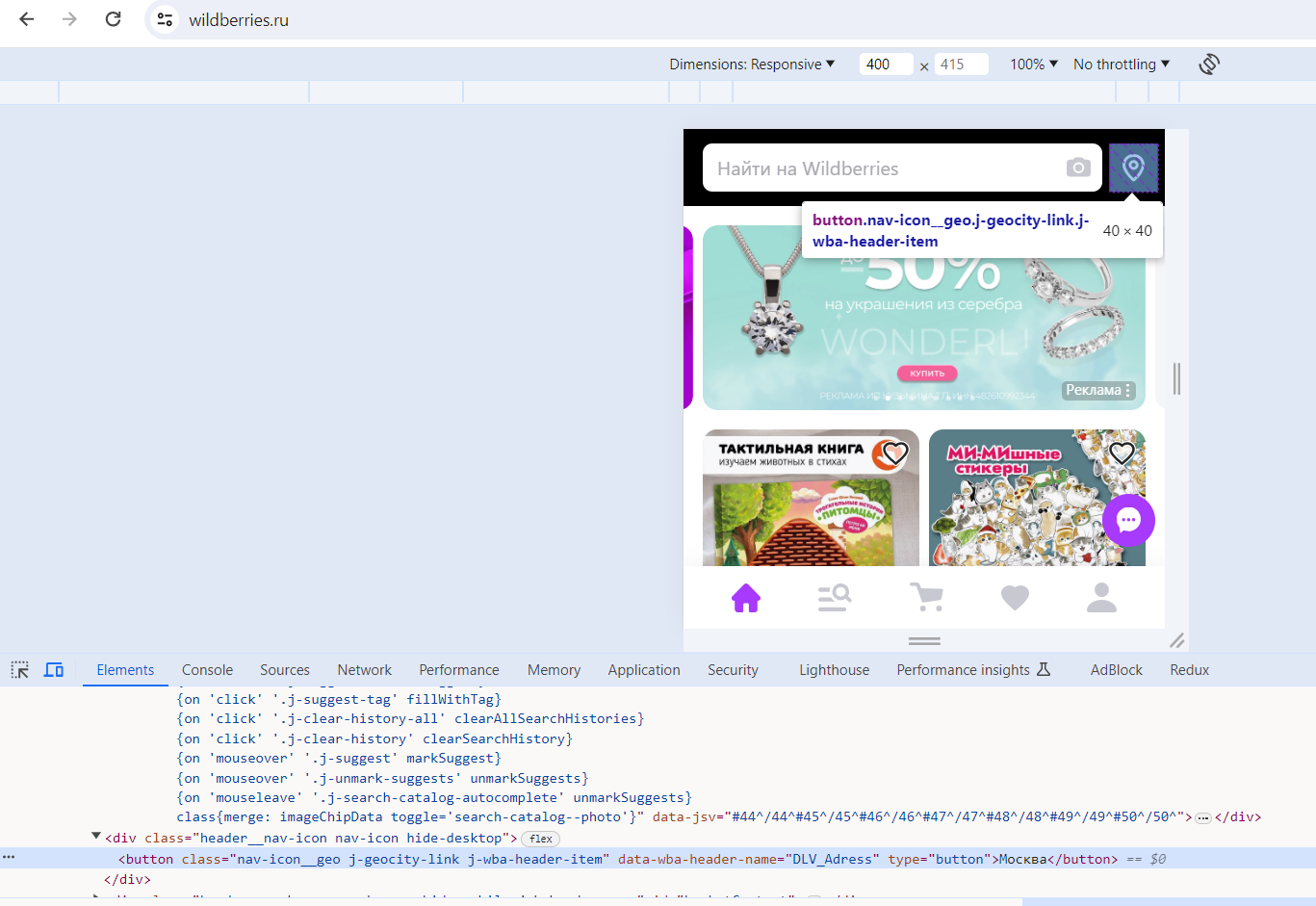Grab the corner viewport resize handle
The image size is (1316, 906).
1176,640
